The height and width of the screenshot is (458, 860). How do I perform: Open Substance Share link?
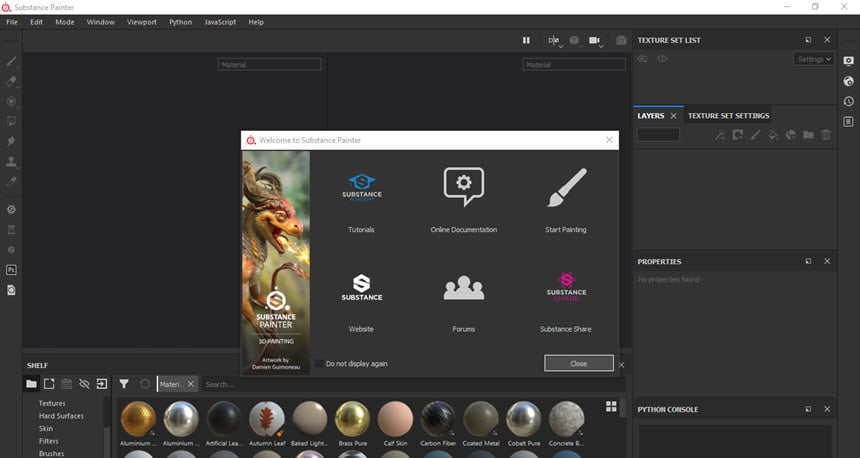566,303
